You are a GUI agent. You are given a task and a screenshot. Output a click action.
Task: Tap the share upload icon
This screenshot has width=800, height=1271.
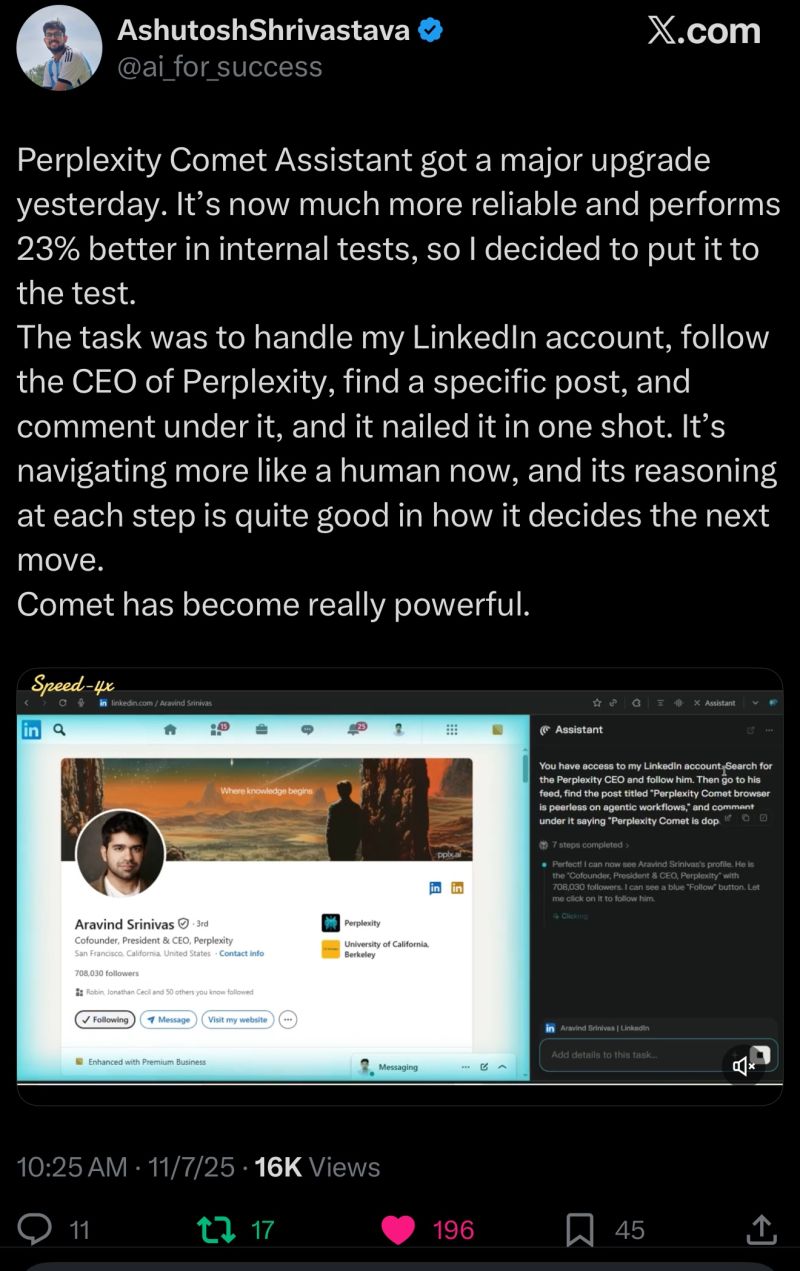[760, 1229]
